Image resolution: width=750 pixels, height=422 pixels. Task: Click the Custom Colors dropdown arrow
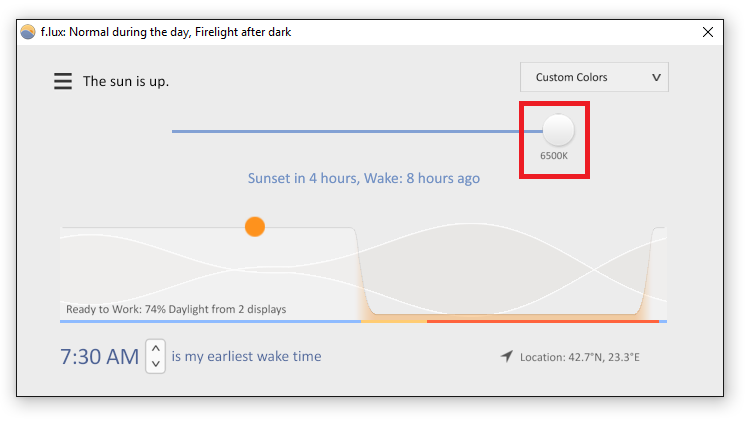(x=656, y=78)
